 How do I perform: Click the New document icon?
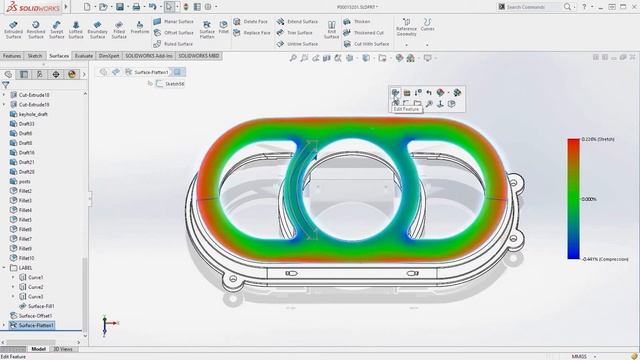(87, 7)
